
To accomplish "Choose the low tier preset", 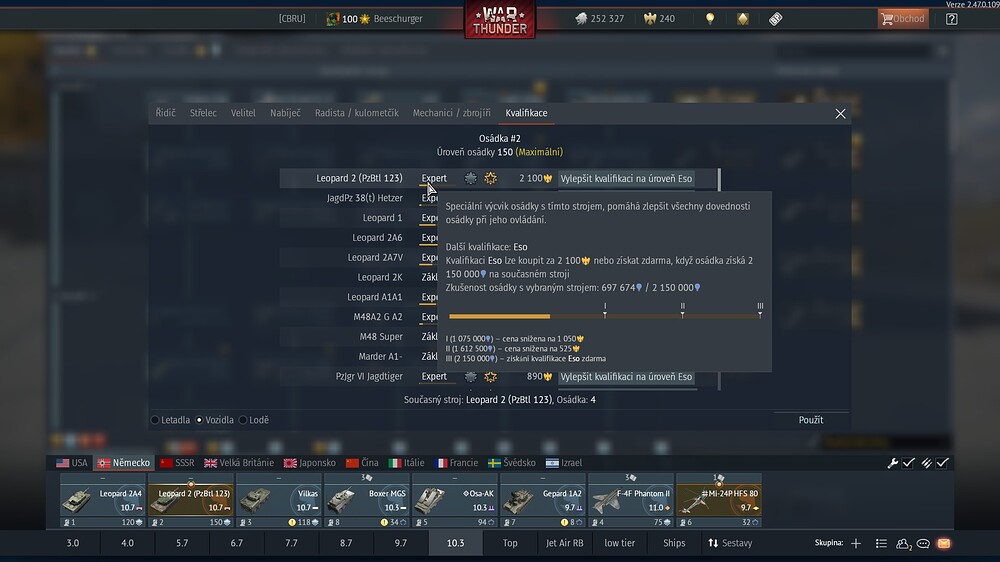I will pyautogui.click(x=619, y=544).
